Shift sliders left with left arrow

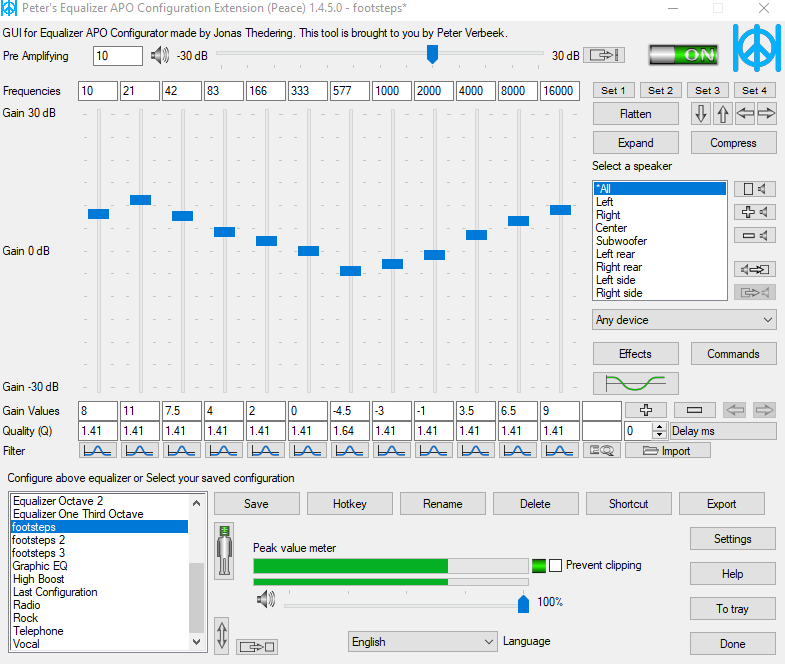click(745, 114)
